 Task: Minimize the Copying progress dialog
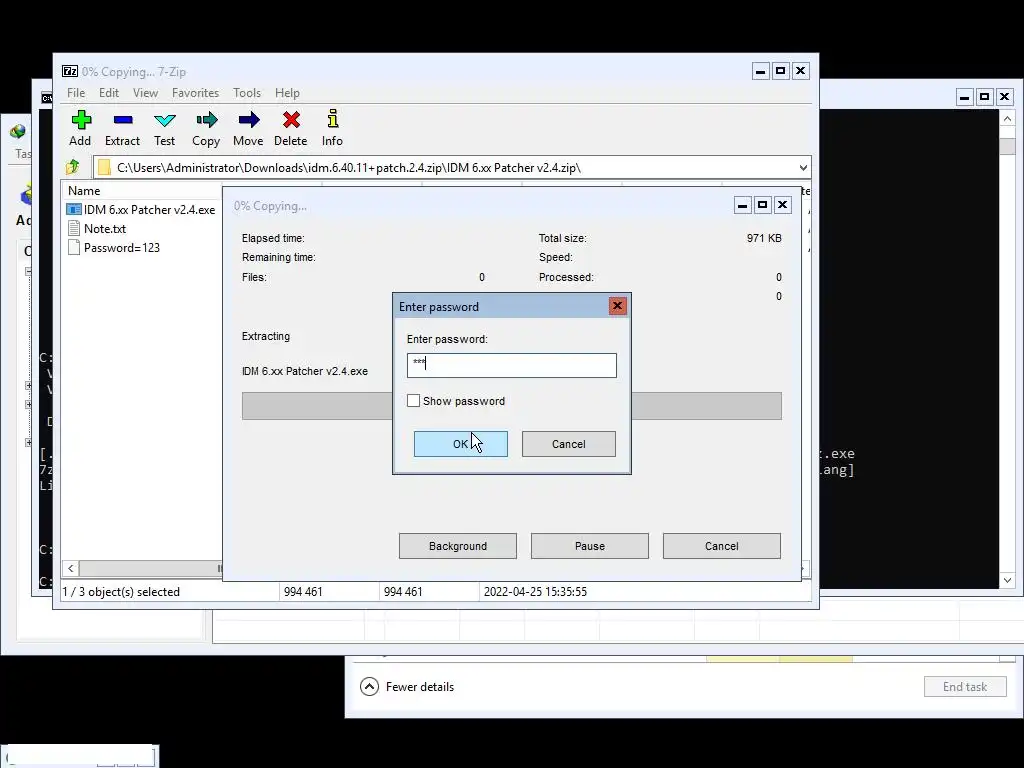[x=743, y=205]
